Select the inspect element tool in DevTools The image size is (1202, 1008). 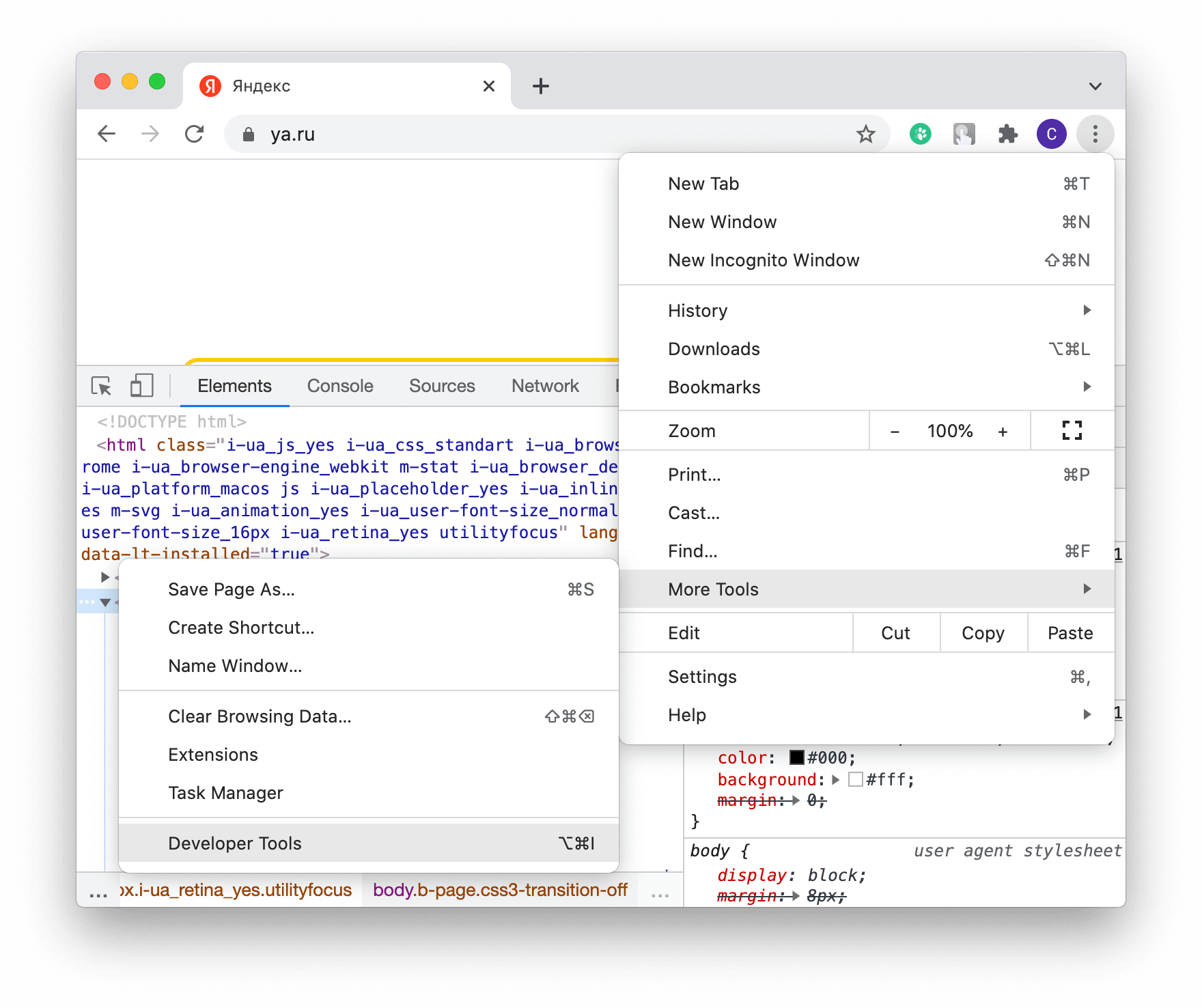point(101,386)
